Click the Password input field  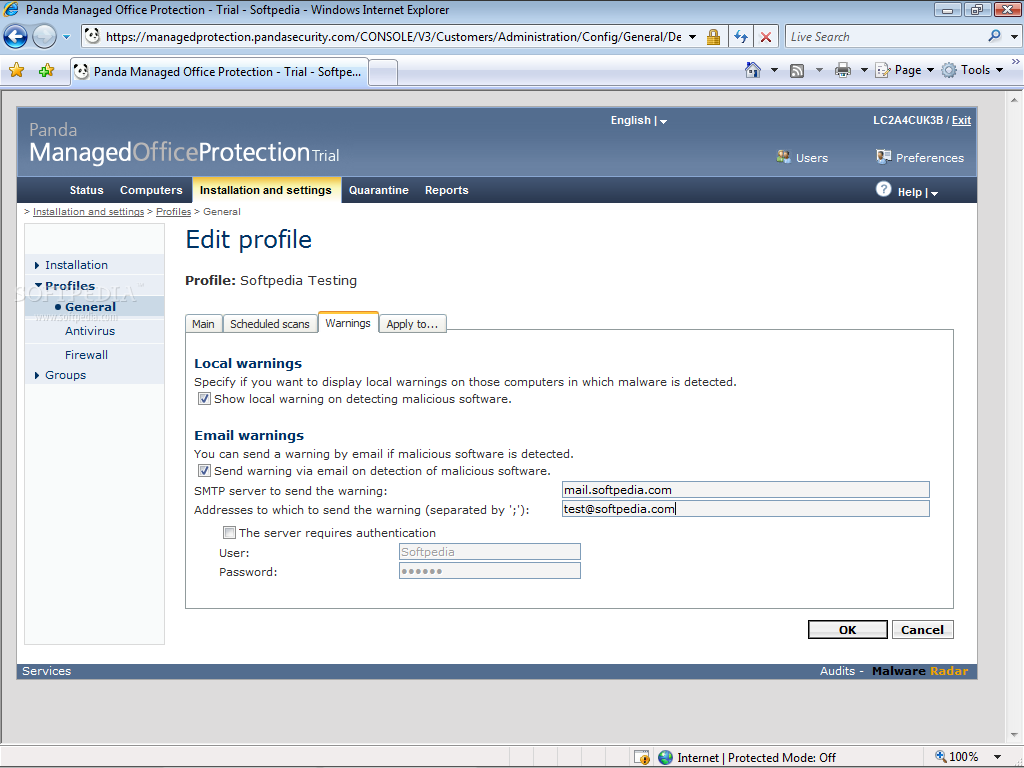coord(490,571)
